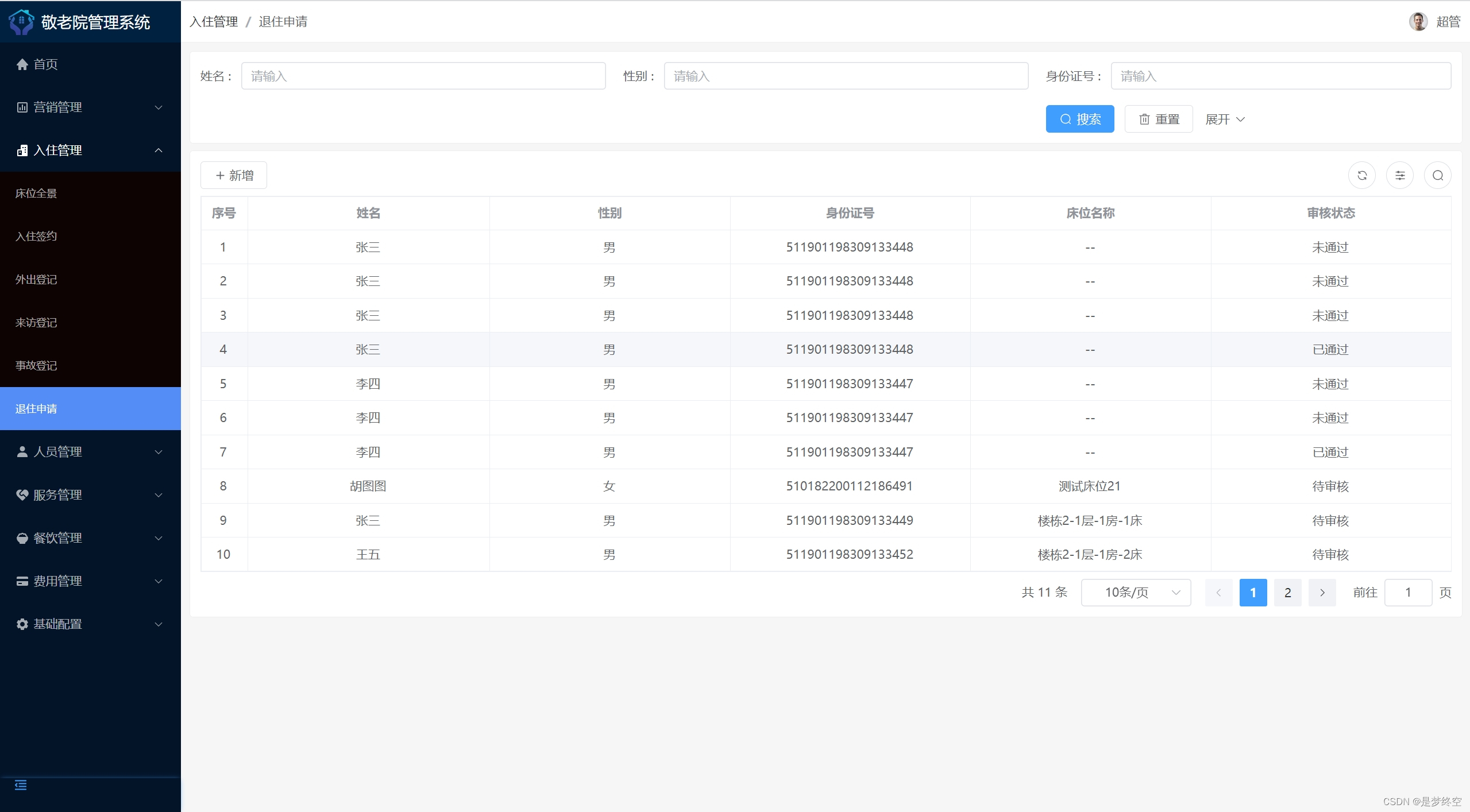Click the 超管 username
1470x812 pixels.
1448,22
